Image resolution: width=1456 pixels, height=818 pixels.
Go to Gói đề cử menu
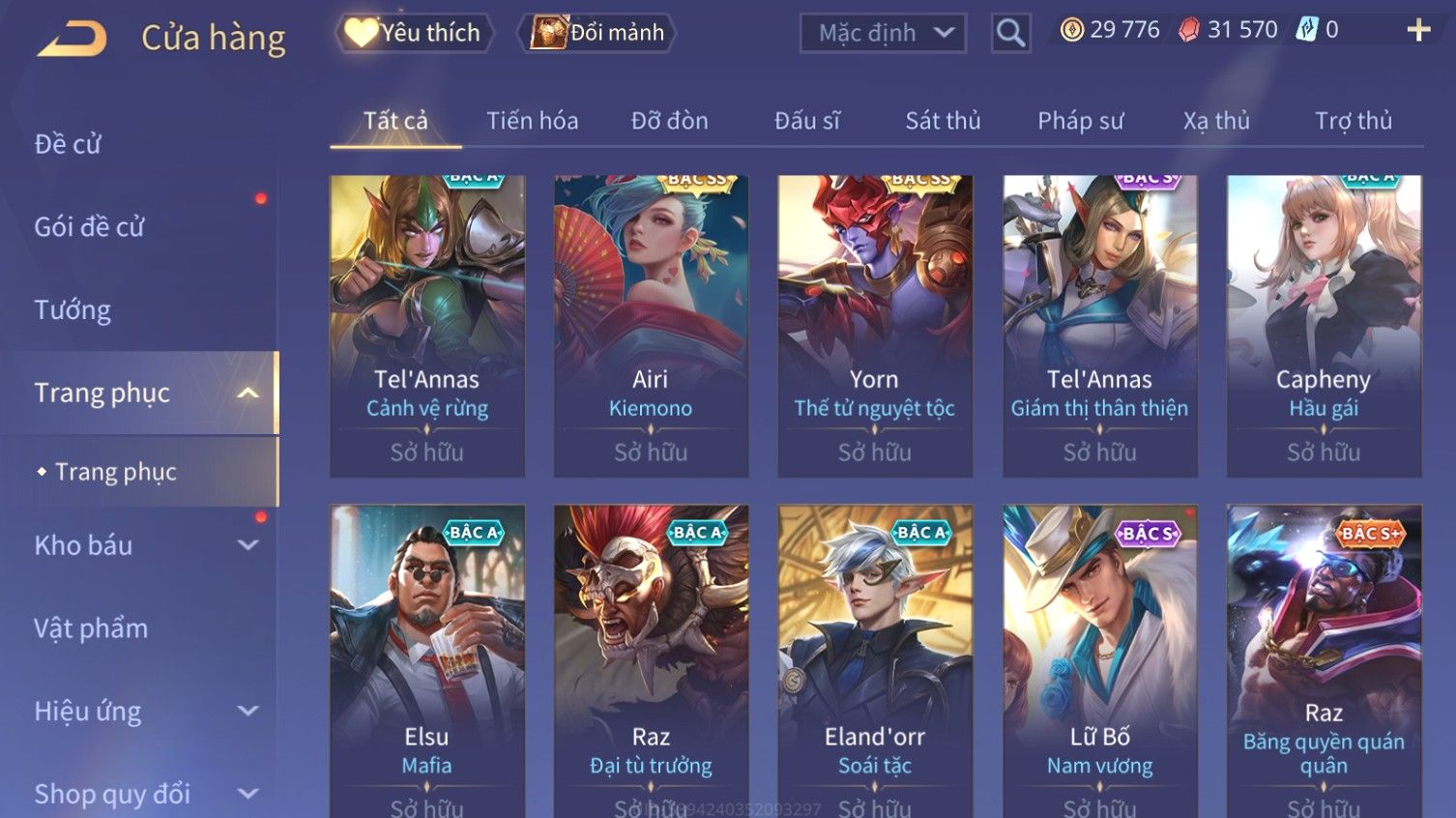click(89, 227)
